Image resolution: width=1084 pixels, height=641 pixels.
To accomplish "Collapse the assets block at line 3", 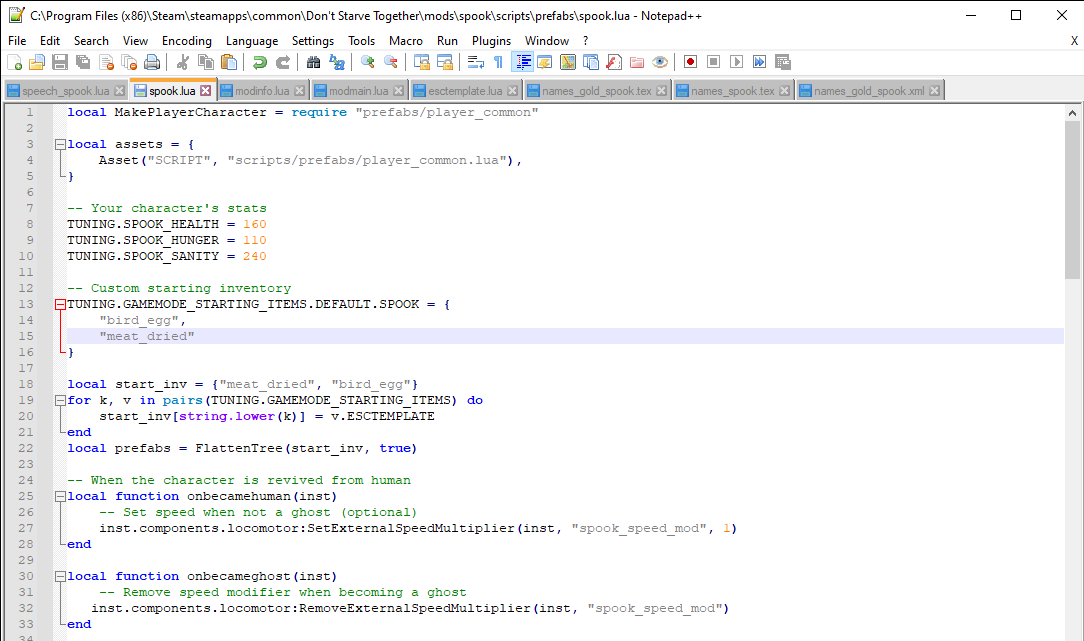I will (60, 145).
